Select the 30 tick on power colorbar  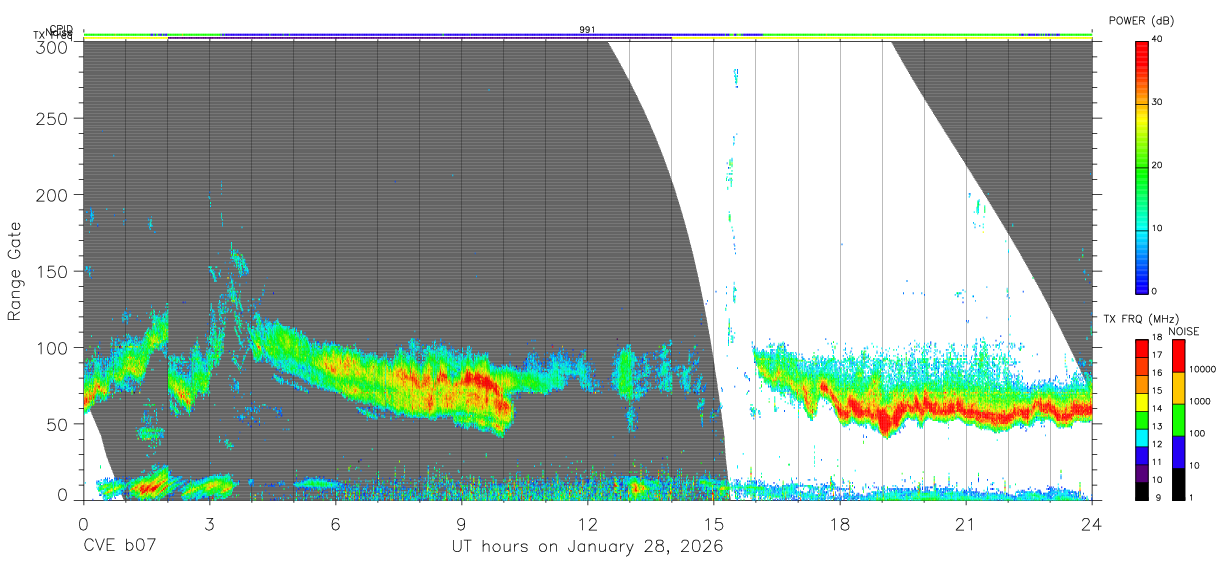tap(1157, 102)
